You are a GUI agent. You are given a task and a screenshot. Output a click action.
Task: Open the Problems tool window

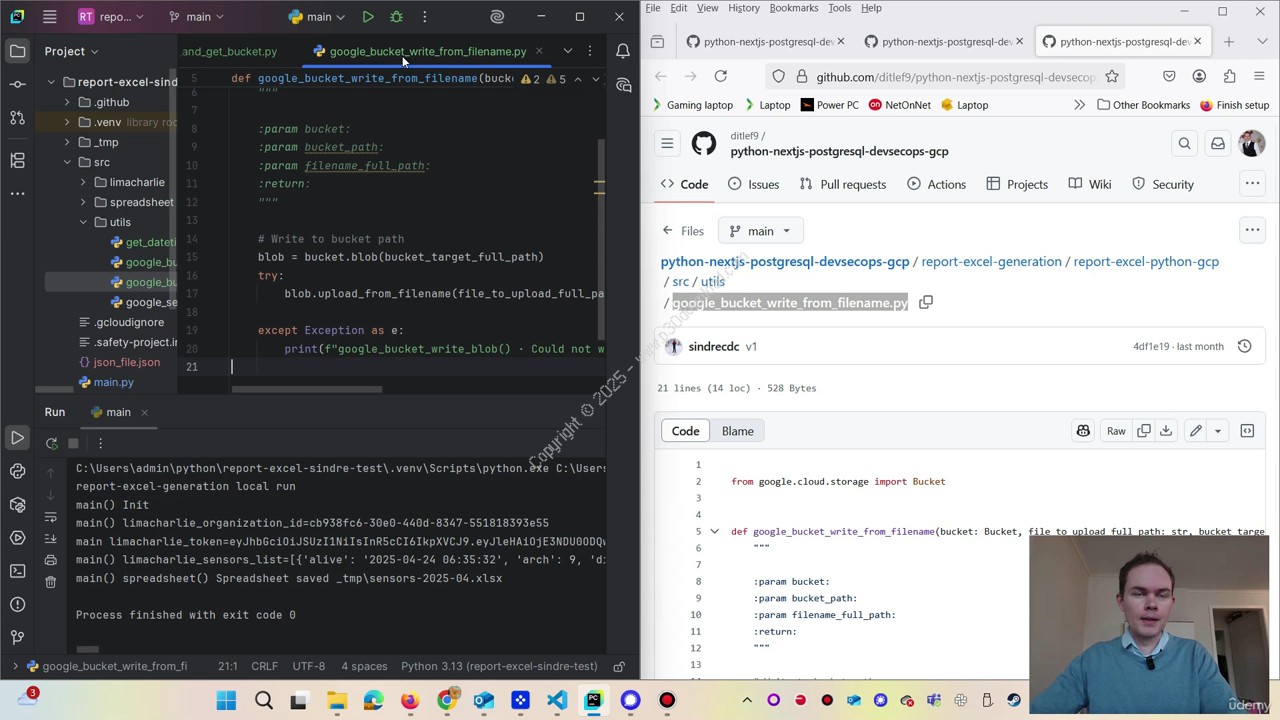tap(17, 604)
